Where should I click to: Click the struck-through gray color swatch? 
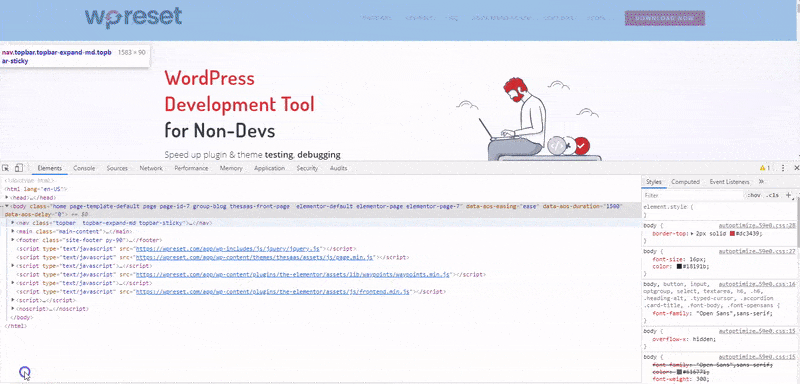tap(680, 372)
